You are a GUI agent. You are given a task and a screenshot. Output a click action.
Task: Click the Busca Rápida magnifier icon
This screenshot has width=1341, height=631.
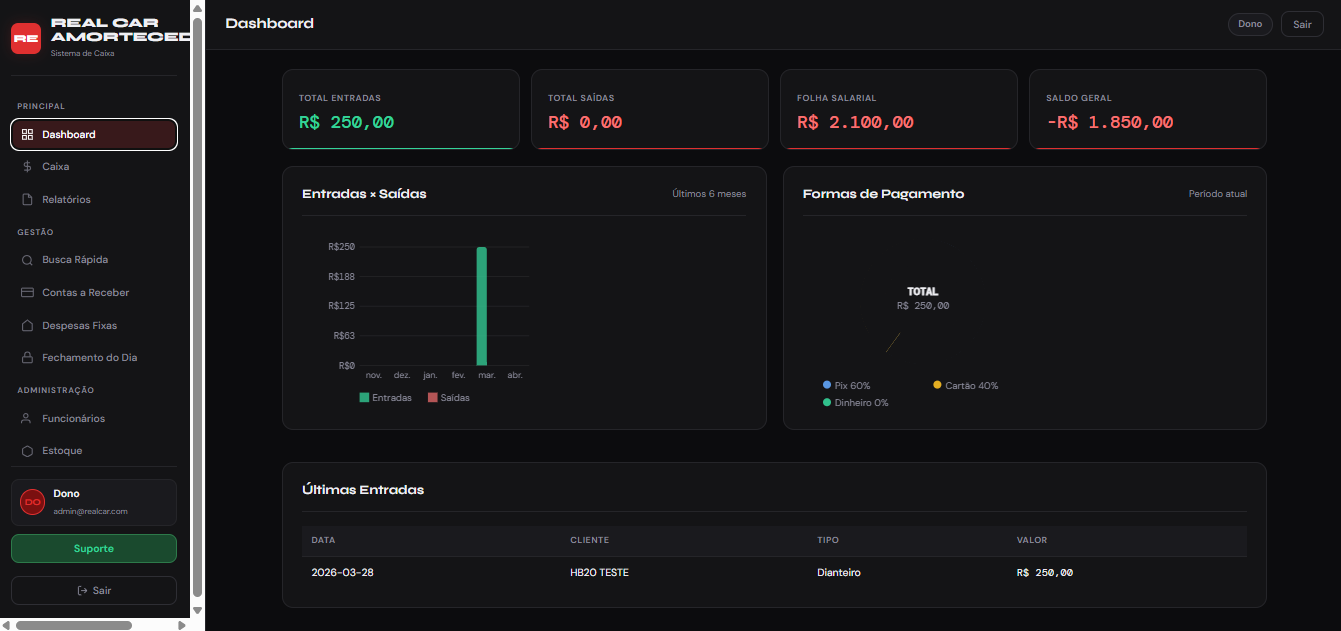pos(28,260)
